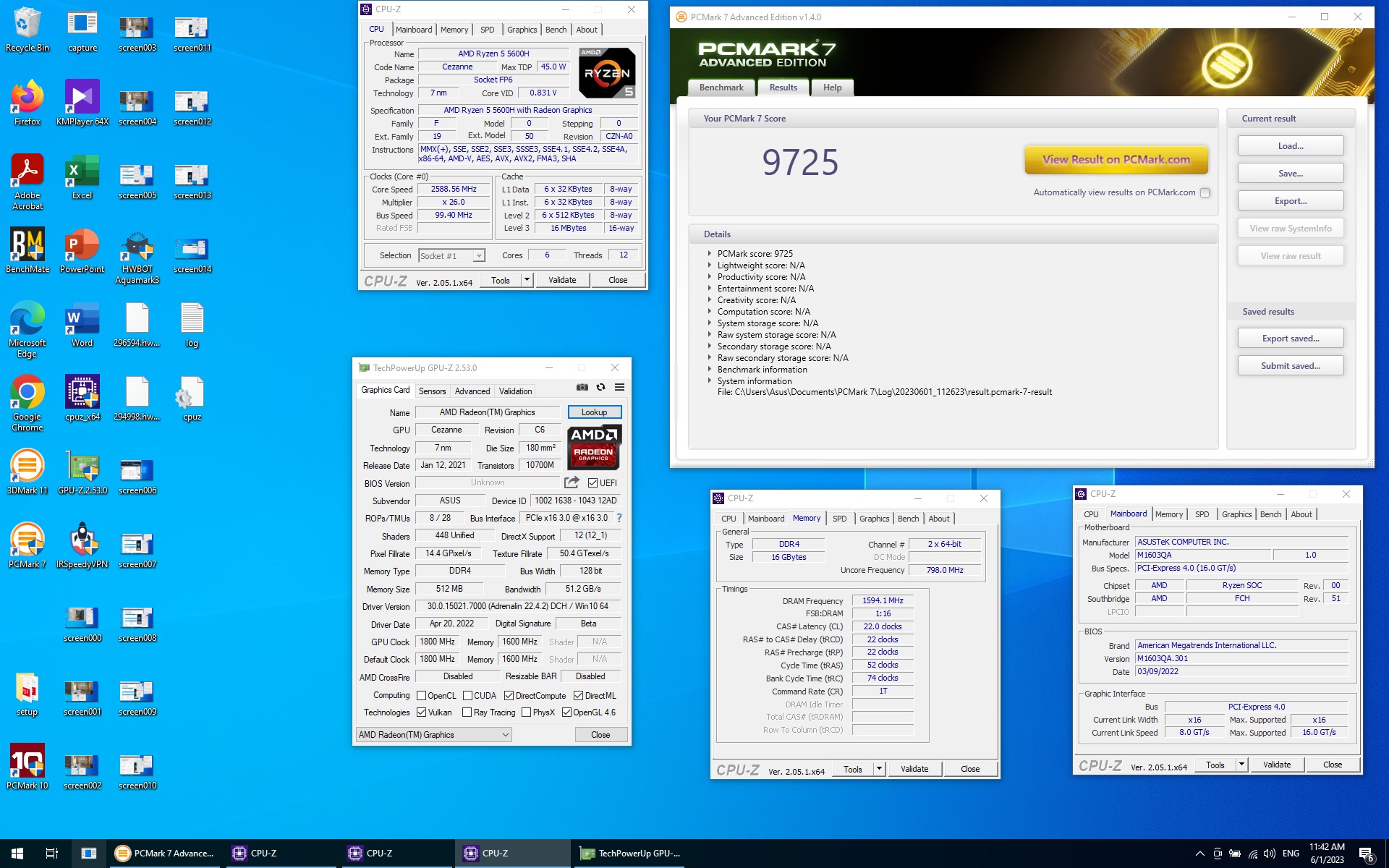
Task: Open Bench tab in top CPU-Z window
Action: (556, 30)
